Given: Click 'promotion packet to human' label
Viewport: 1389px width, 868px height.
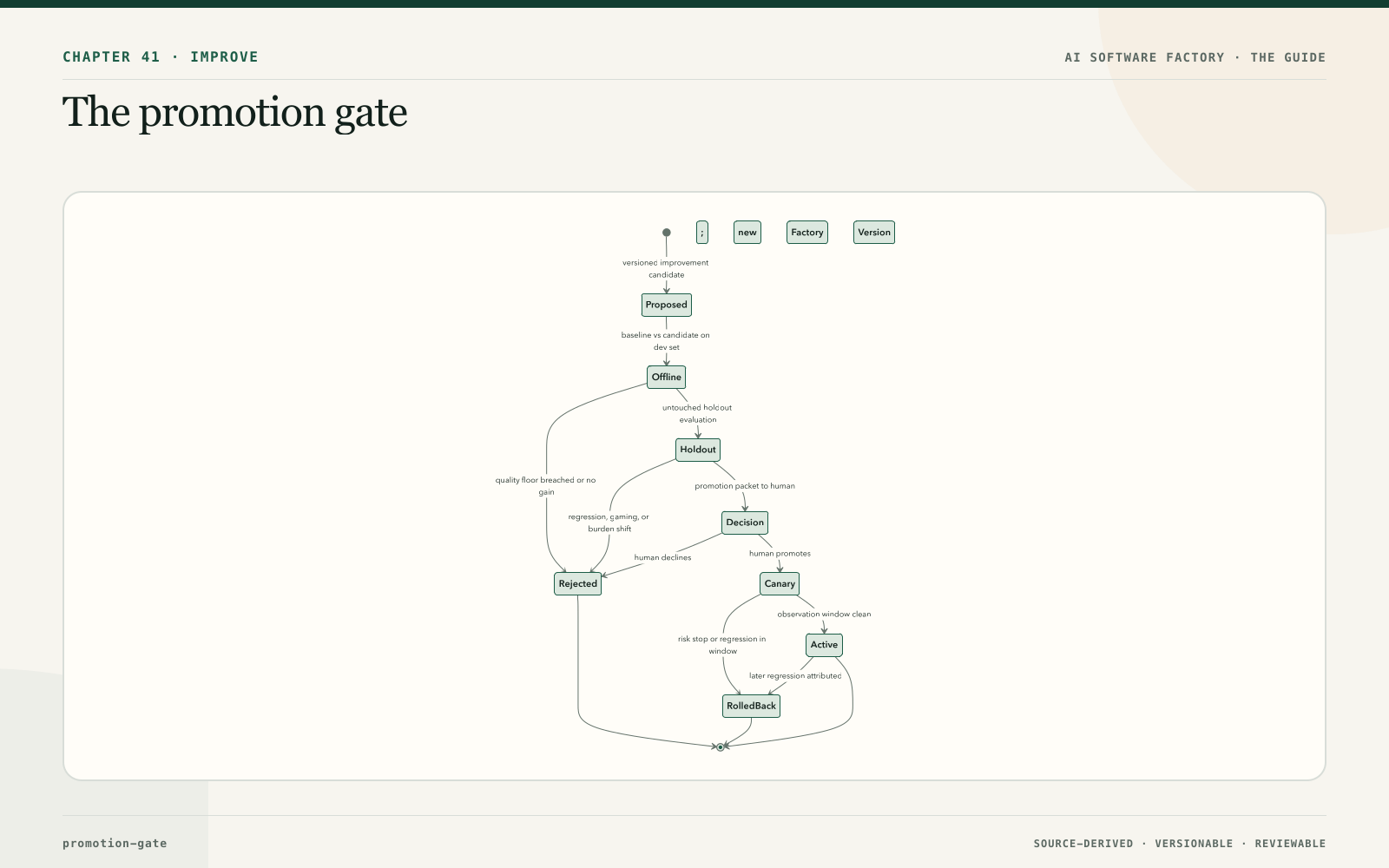Looking at the screenshot, I should coord(745,486).
